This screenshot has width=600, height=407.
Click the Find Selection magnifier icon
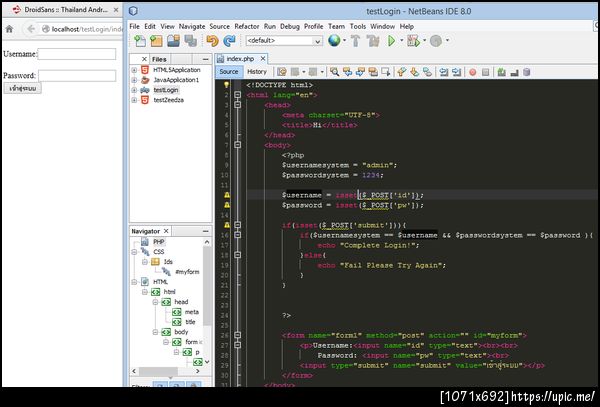pyautogui.click(x=334, y=72)
